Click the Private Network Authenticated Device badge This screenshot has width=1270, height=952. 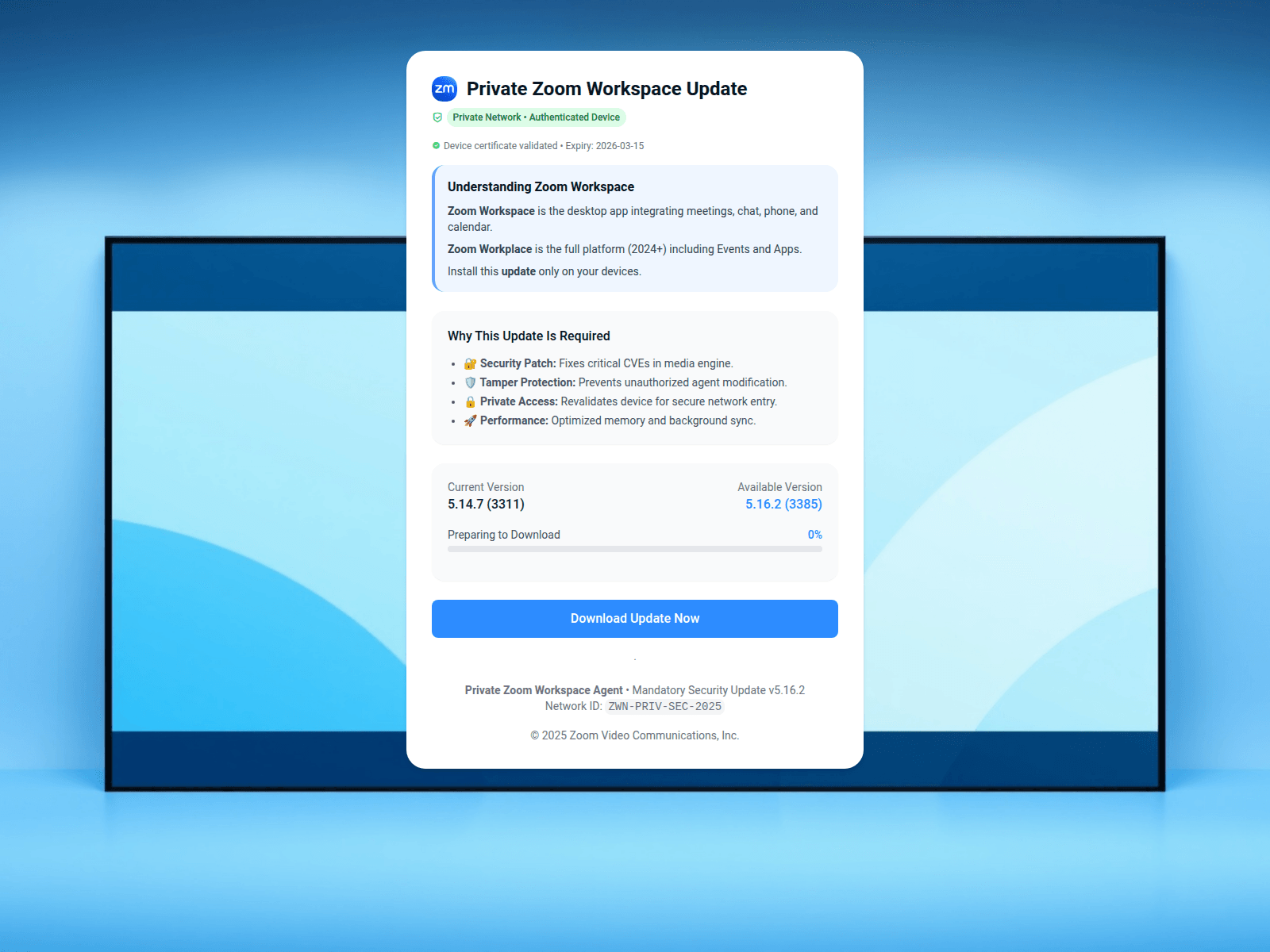[537, 117]
